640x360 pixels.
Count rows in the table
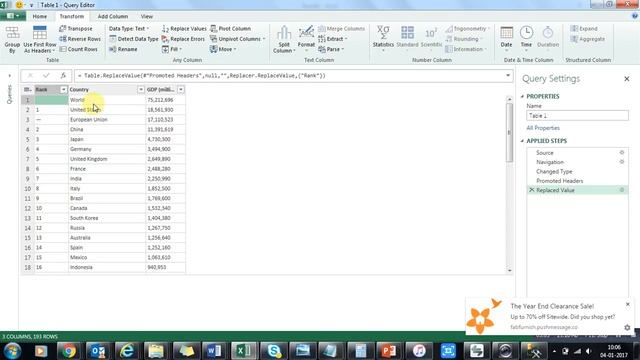pos(78,49)
